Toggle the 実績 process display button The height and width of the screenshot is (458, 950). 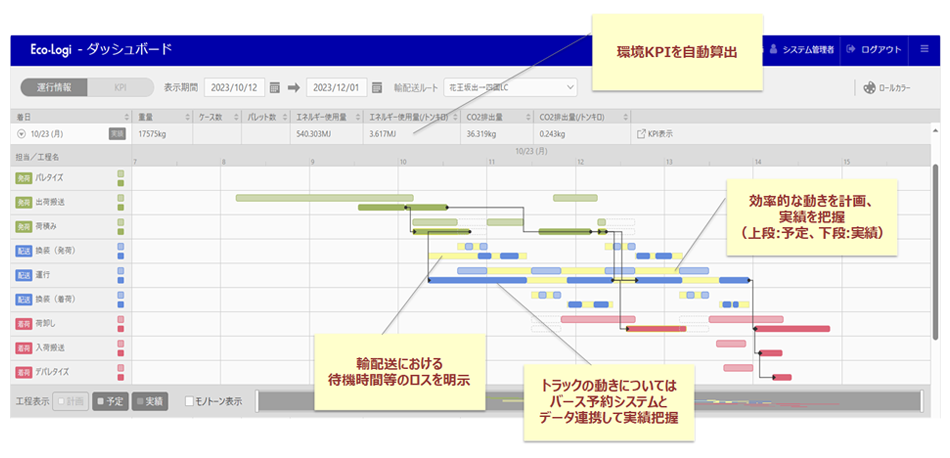150,401
